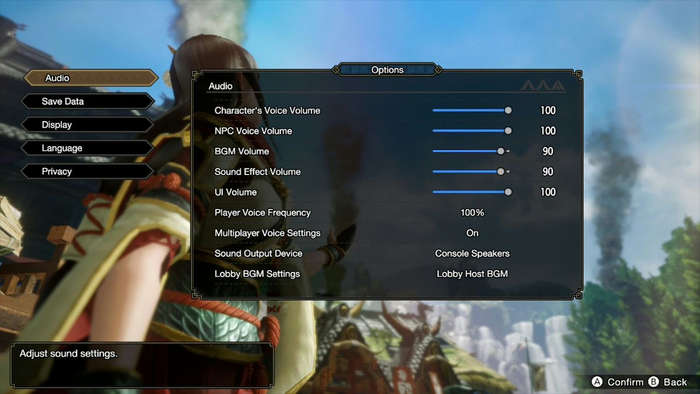700x394 pixels.
Task: Adjust the Character's Voice Volume slider
Action: click(472, 110)
